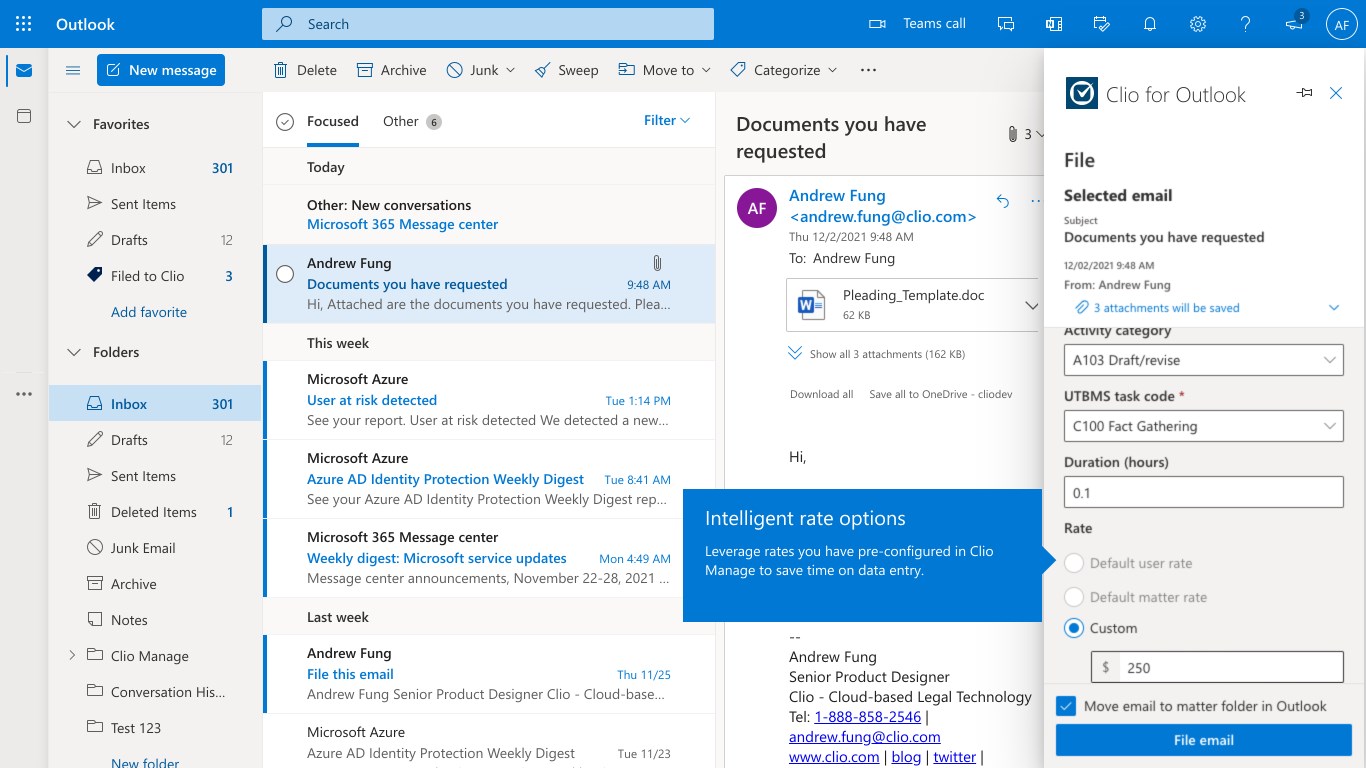Open the Junk Email folder

pos(155,548)
